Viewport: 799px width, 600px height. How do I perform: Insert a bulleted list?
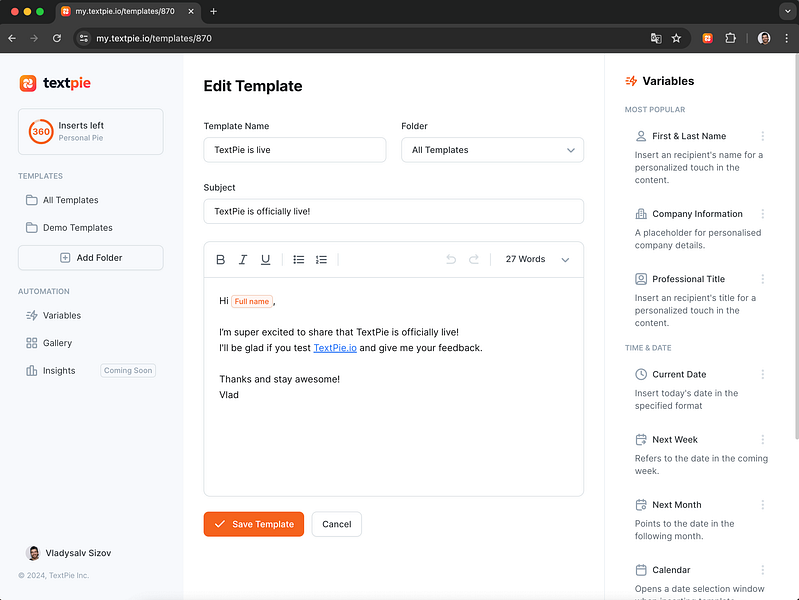click(x=299, y=259)
